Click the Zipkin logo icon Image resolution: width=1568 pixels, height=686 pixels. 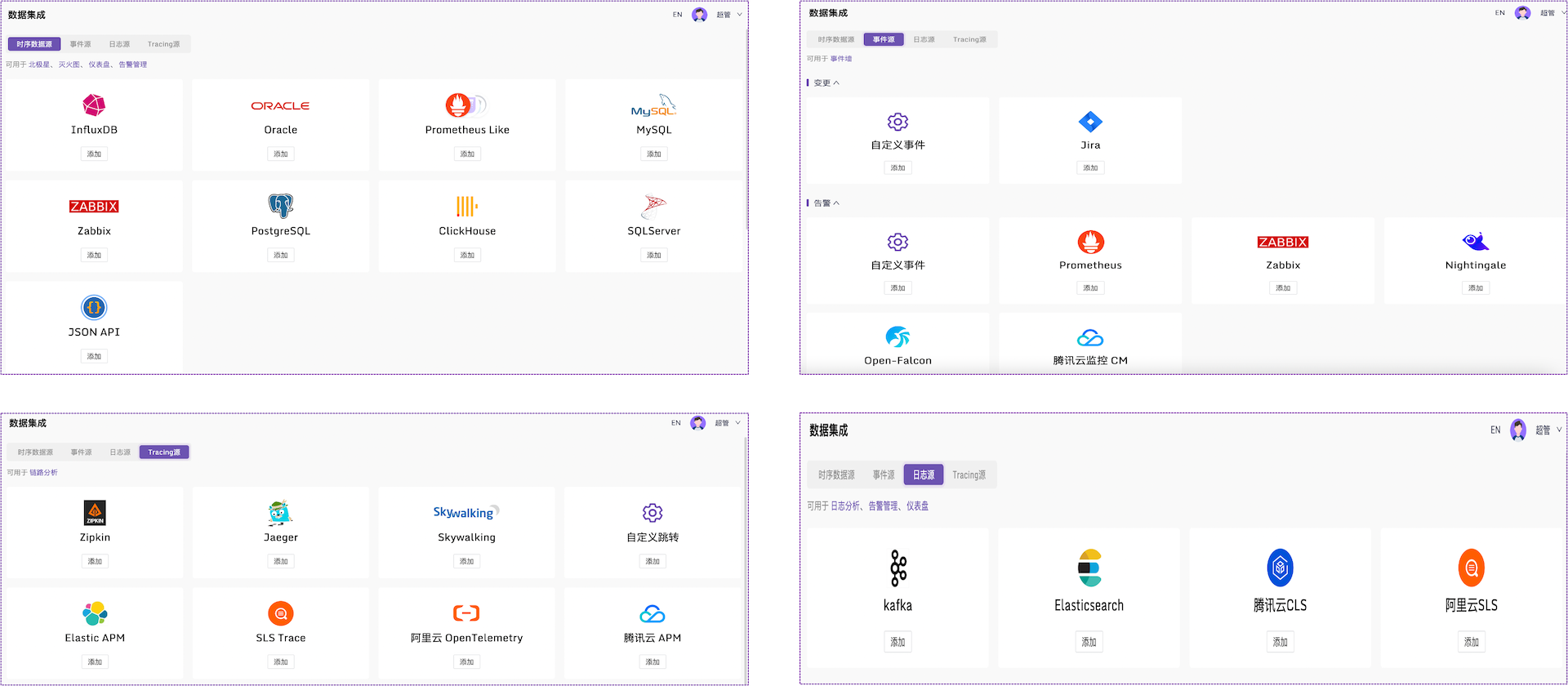click(95, 513)
